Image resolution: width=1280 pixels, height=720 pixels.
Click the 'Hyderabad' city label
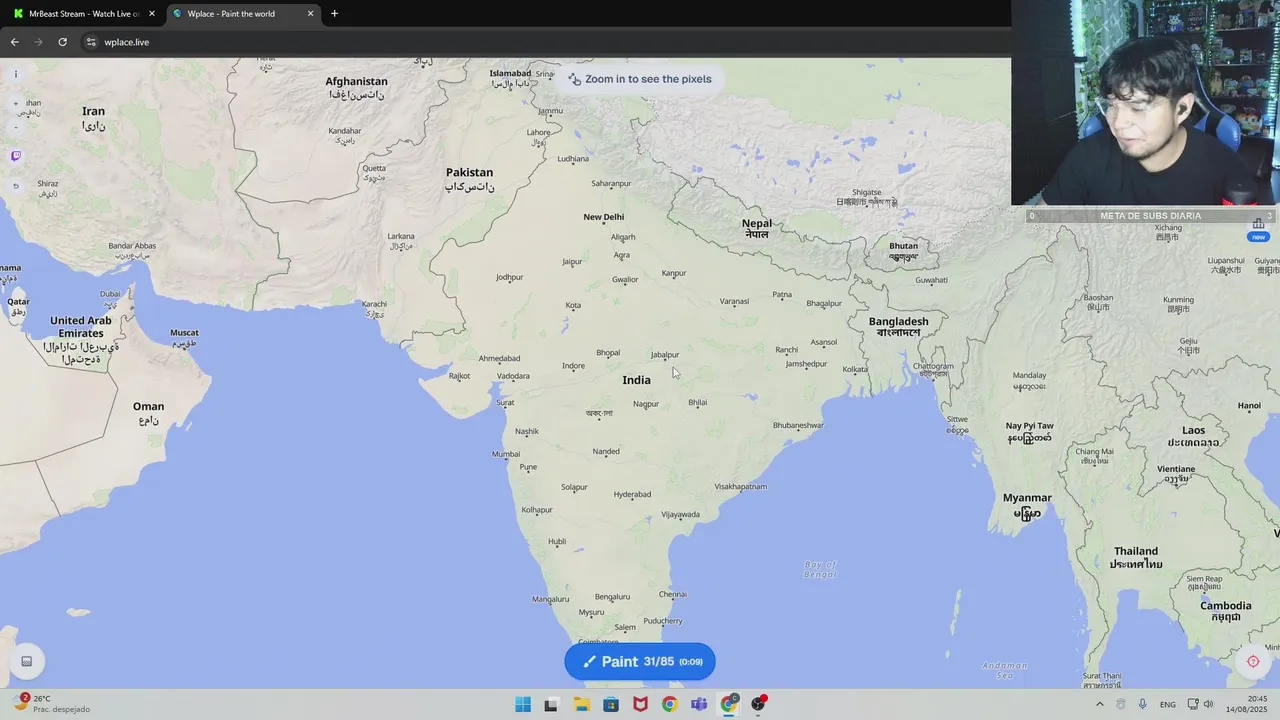[632, 494]
